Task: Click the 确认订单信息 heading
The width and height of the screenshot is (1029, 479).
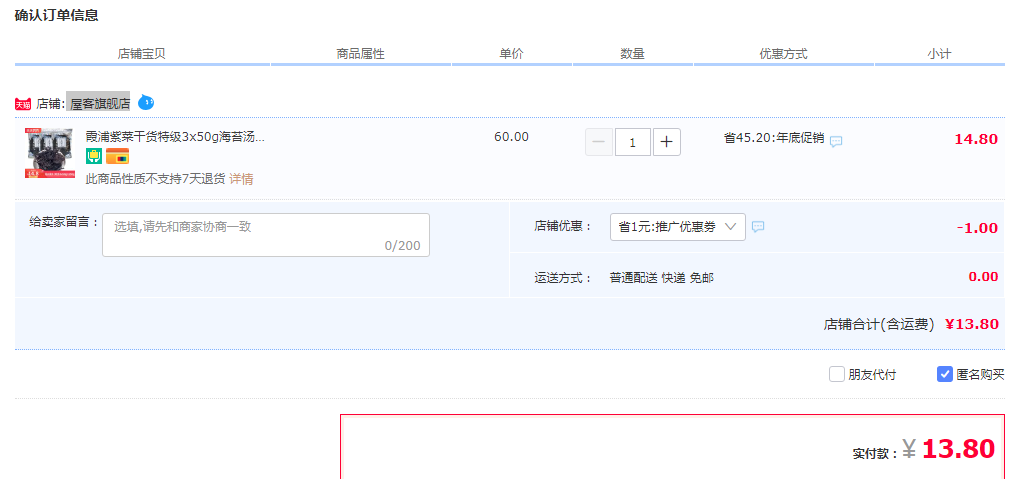Action: [x=56, y=15]
